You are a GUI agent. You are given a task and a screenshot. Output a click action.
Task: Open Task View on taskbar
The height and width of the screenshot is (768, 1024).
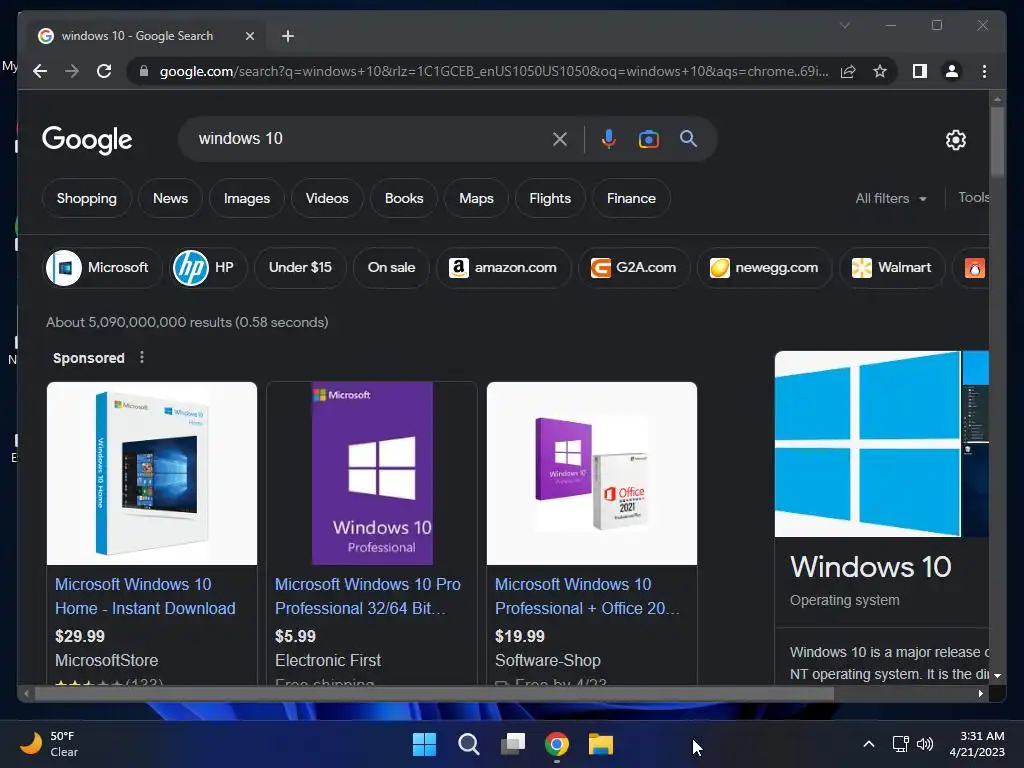pos(513,744)
